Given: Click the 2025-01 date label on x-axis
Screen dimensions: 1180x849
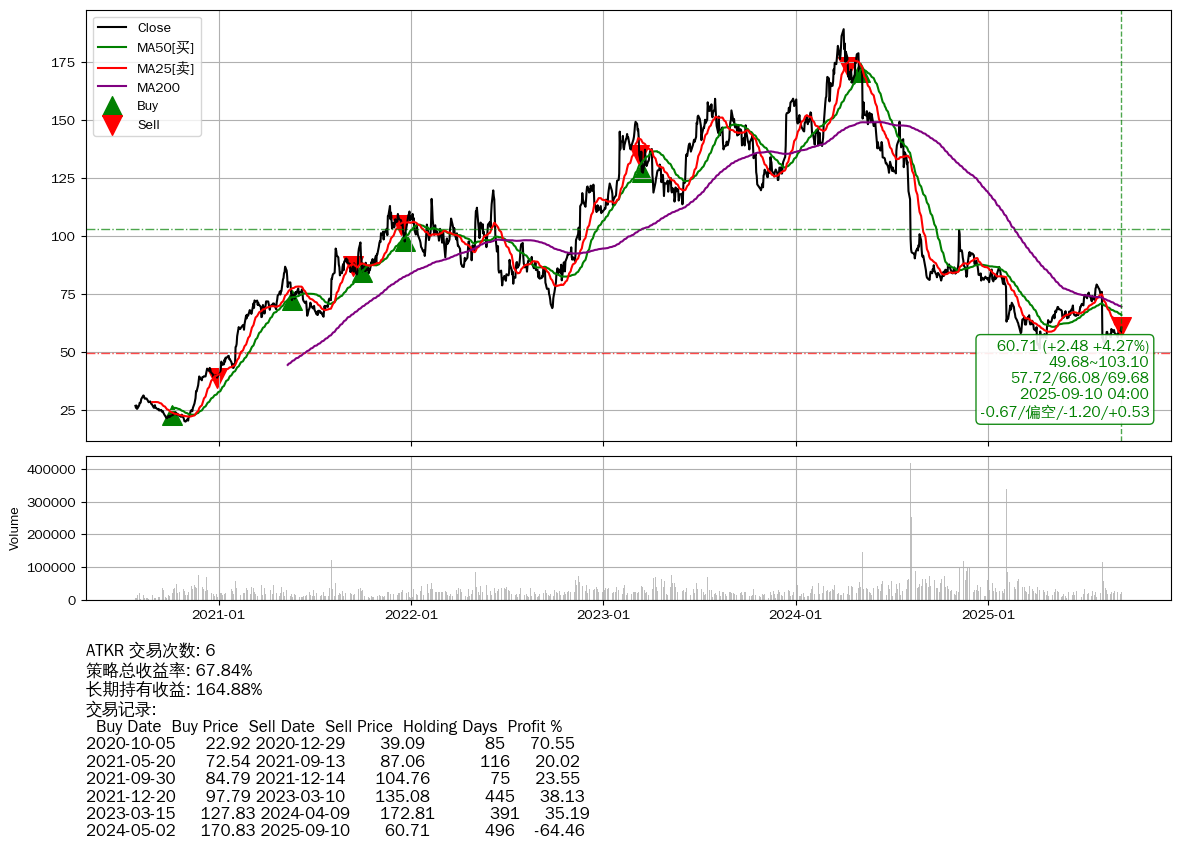Looking at the screenshot, I should [x=988, y=615].
